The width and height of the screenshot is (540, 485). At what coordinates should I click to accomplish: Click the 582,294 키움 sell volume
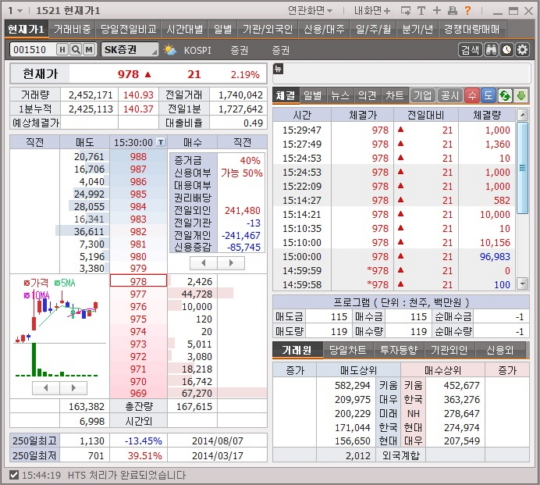pos(352,385)
